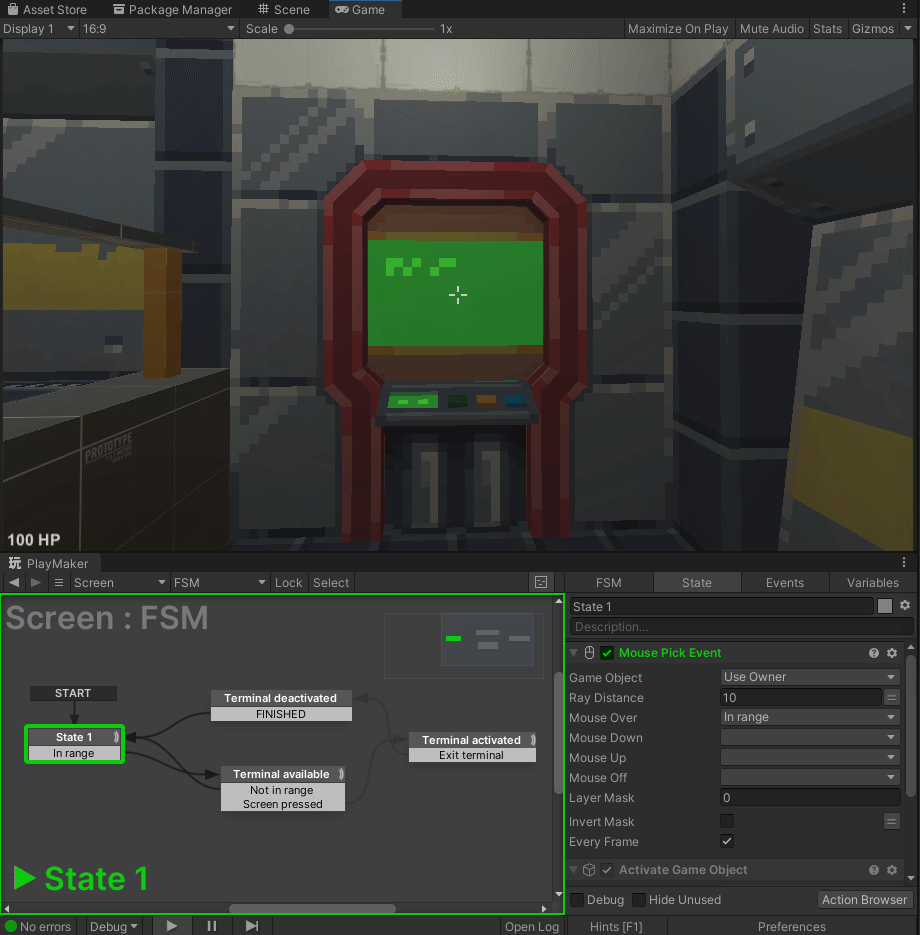Image resolution: width=920 pixels, height=935 pixels.
Task: Click the PlayMaker step forward button
Action: coord(252,926)
